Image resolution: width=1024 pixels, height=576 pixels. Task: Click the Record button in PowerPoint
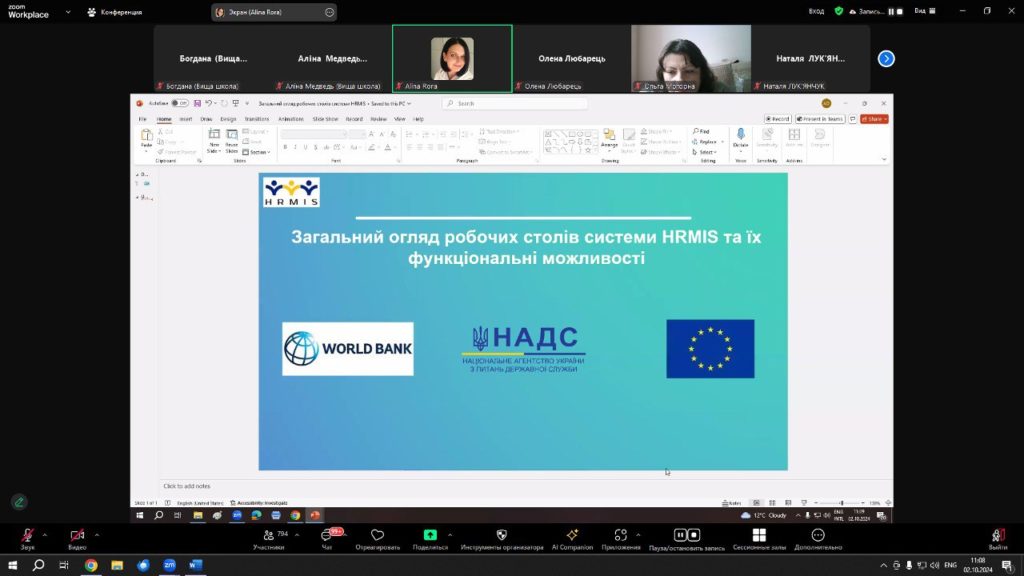click(x=778, y=119)
